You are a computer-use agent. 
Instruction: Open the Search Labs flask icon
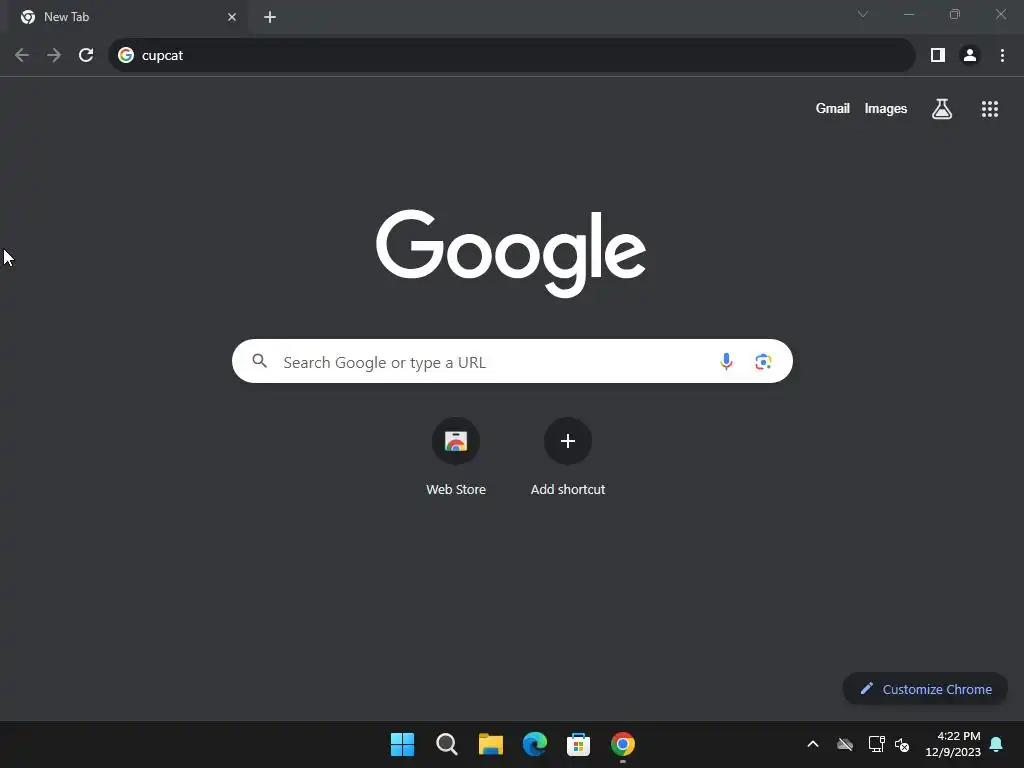[x=942, y=109]
